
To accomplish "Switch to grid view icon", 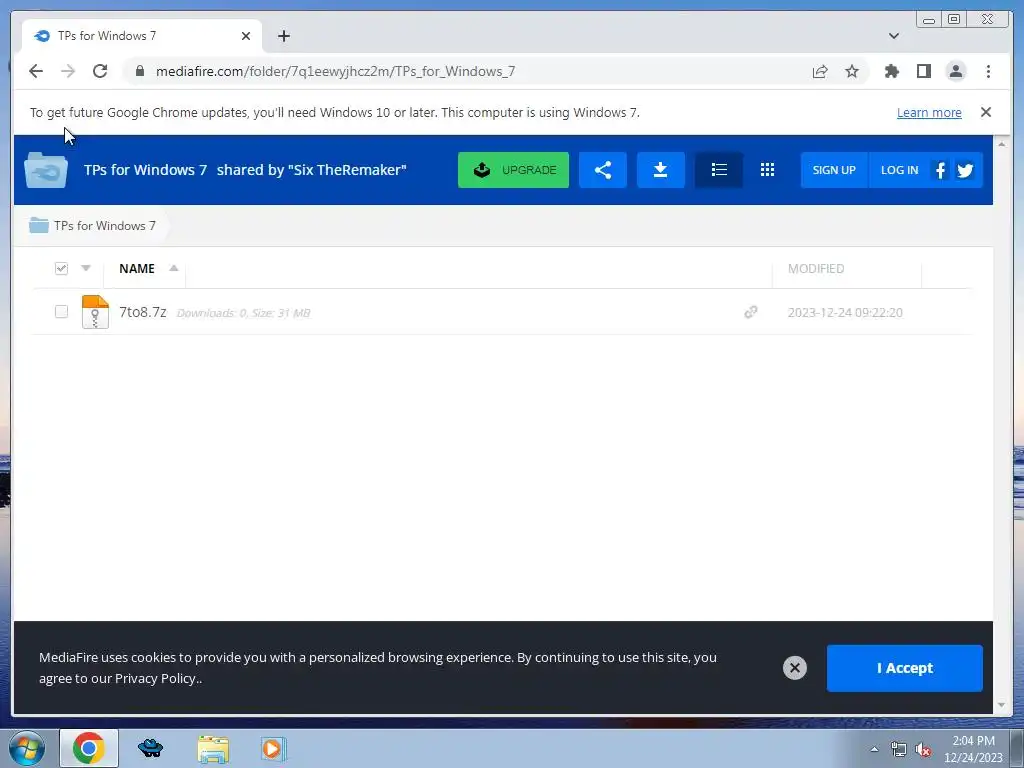I will pos(767,170).
